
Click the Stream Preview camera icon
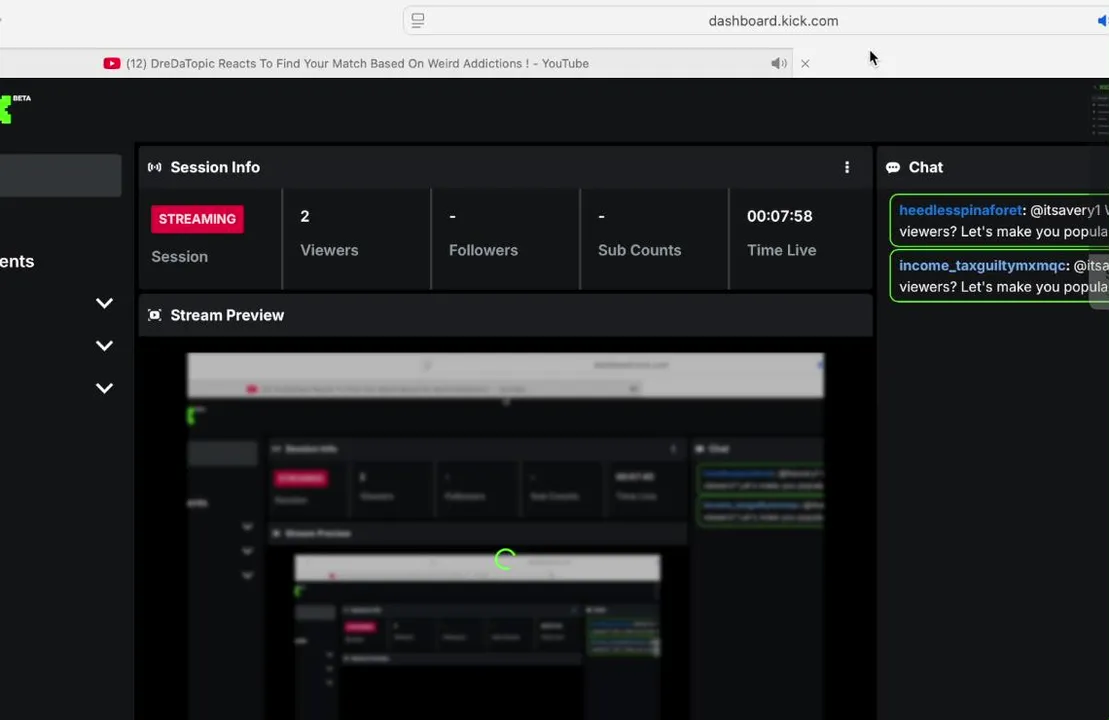tap(154, 315)
